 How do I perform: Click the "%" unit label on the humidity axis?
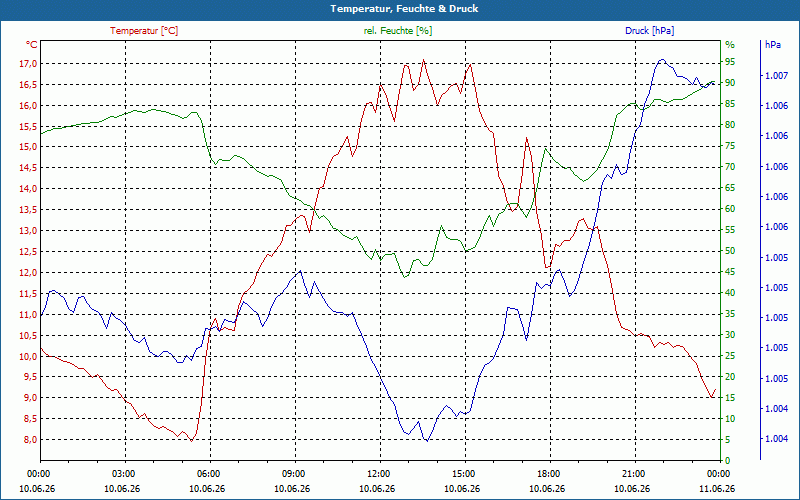(x=730, y=45)
